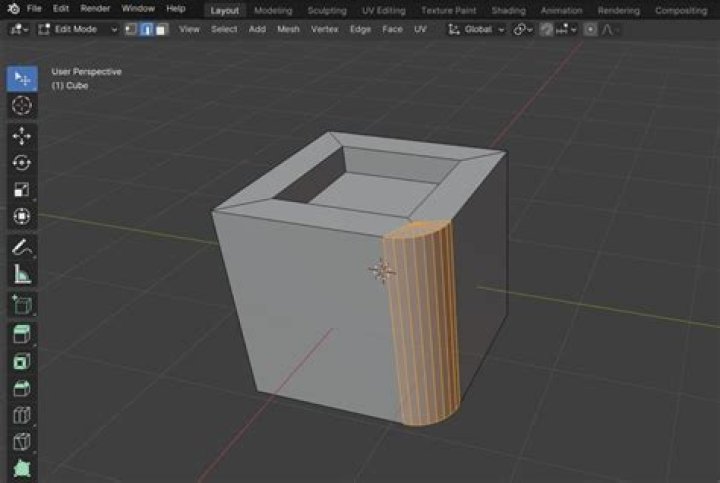
Task: Open the editor type dropdown
Action: pos(18,29)
